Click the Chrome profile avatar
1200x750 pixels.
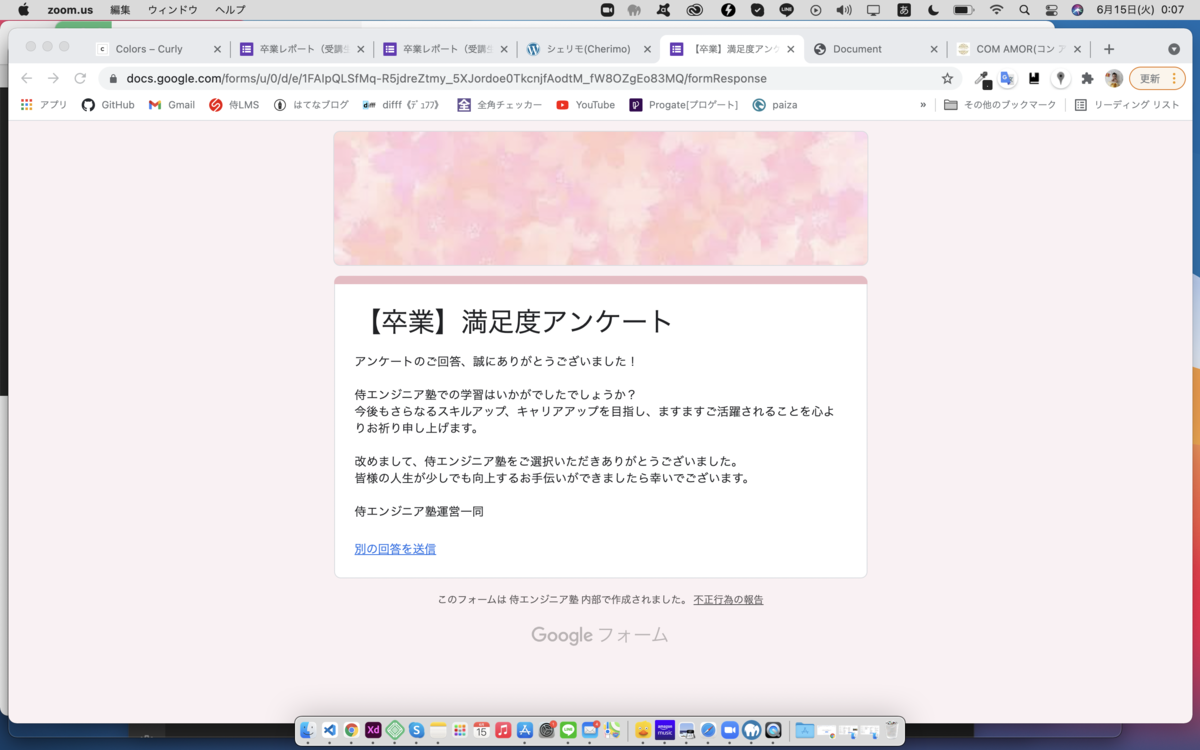pyautogui.click(x=1113, y=78)
